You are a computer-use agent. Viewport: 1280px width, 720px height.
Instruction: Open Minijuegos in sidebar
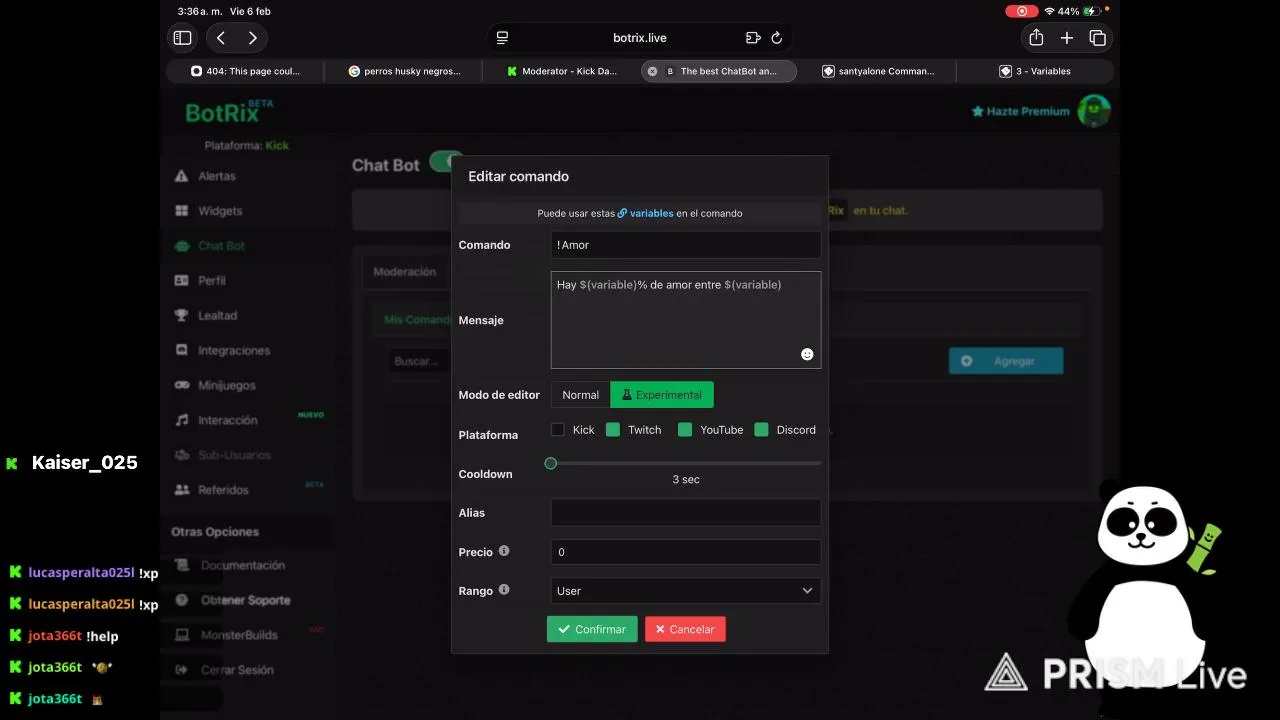coord(227,386)
